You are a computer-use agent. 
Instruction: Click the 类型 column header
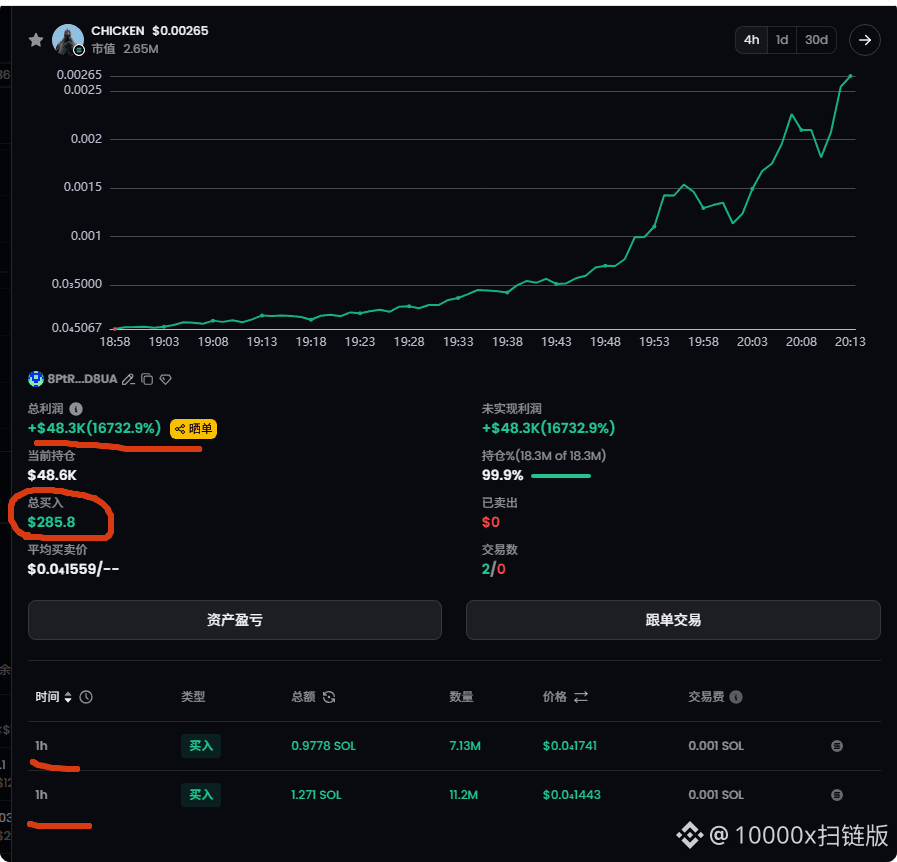coord(193,697)
